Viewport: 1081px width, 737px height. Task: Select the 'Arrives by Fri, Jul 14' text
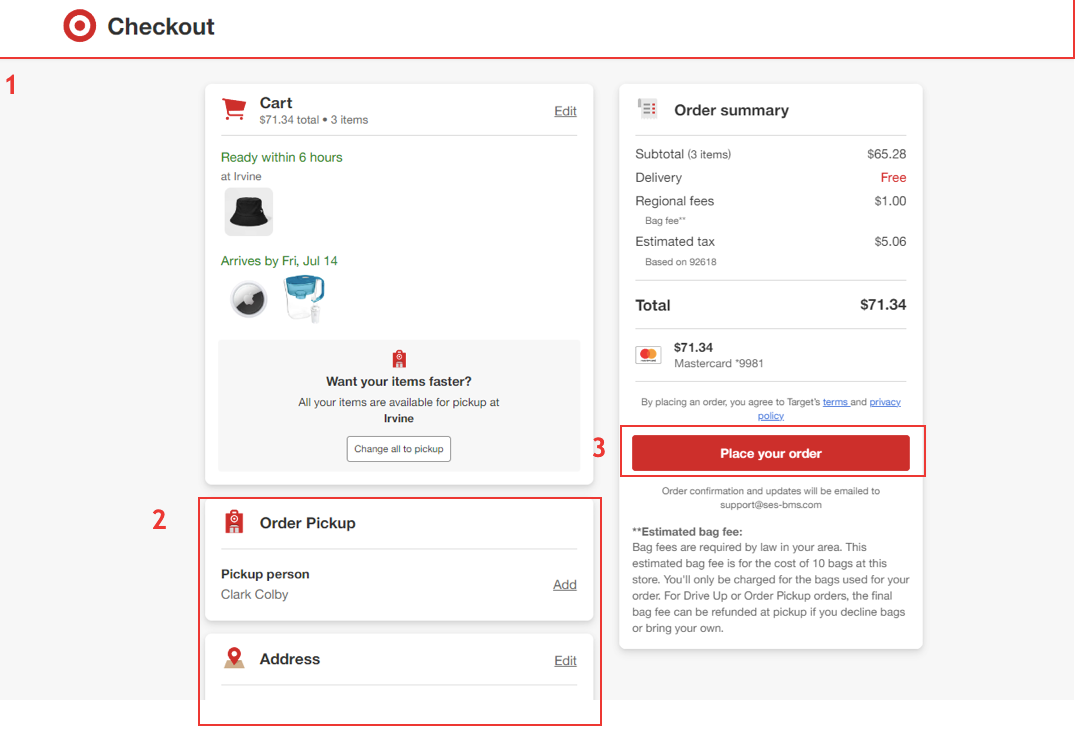[279, 261]
